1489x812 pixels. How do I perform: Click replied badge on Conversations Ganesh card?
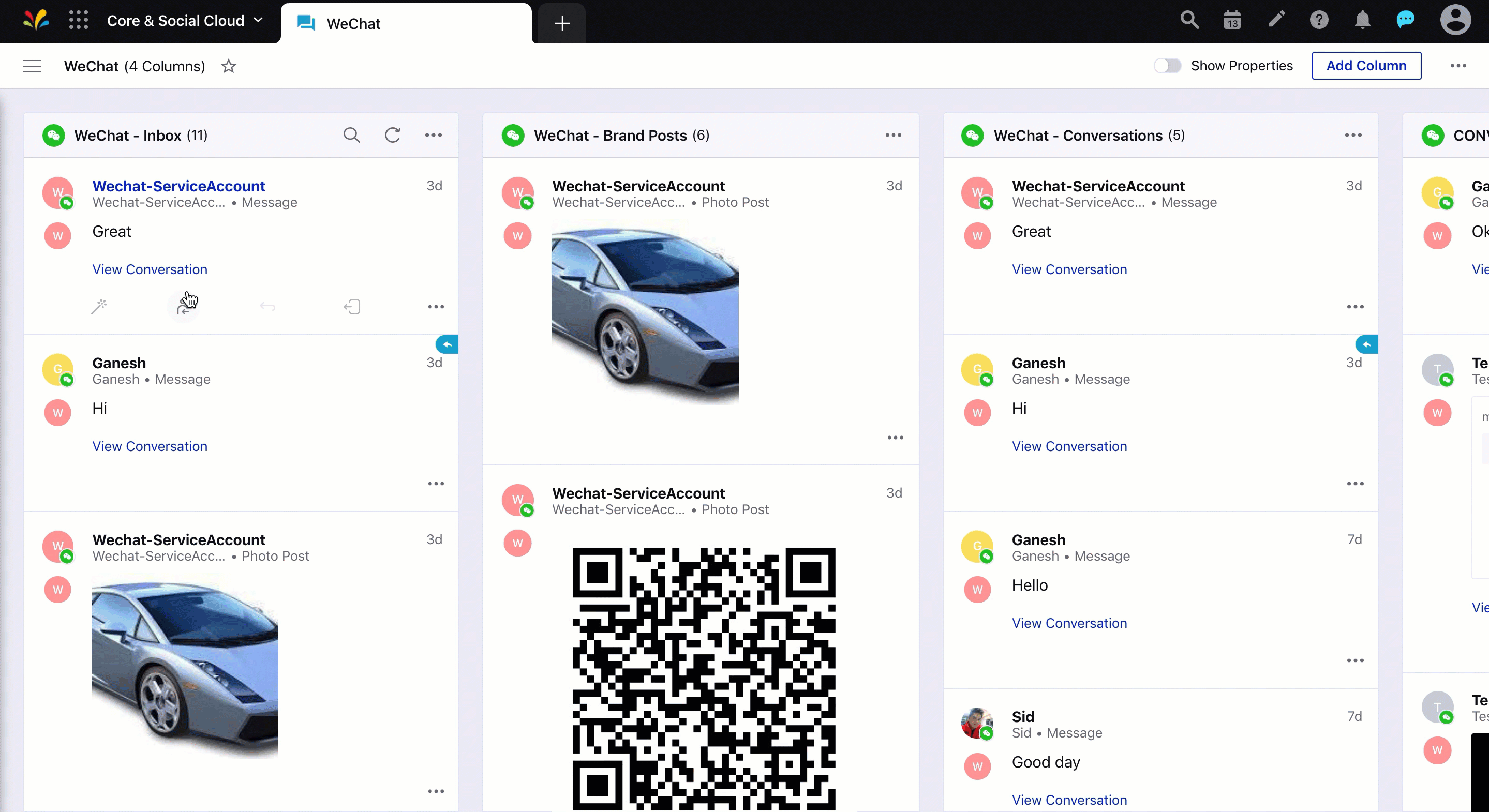(1366, 344)
